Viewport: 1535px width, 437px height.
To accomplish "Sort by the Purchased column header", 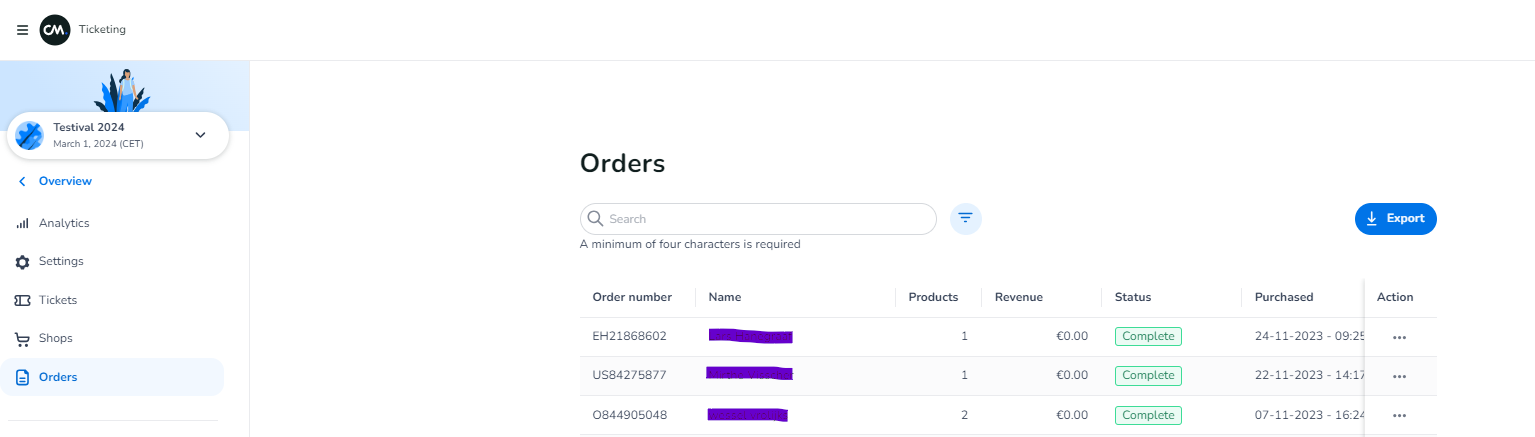I will click(1283, 297).
